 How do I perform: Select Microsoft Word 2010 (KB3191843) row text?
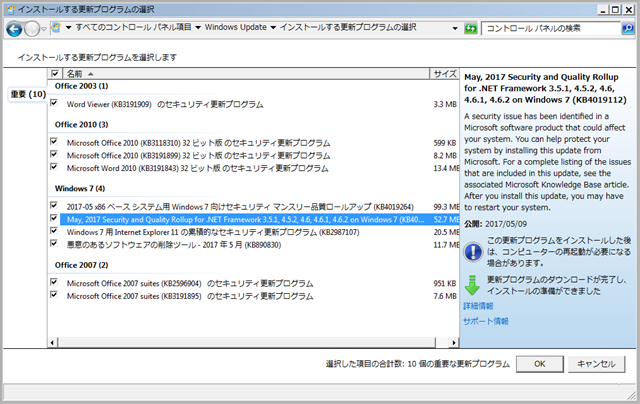point(198,169)
